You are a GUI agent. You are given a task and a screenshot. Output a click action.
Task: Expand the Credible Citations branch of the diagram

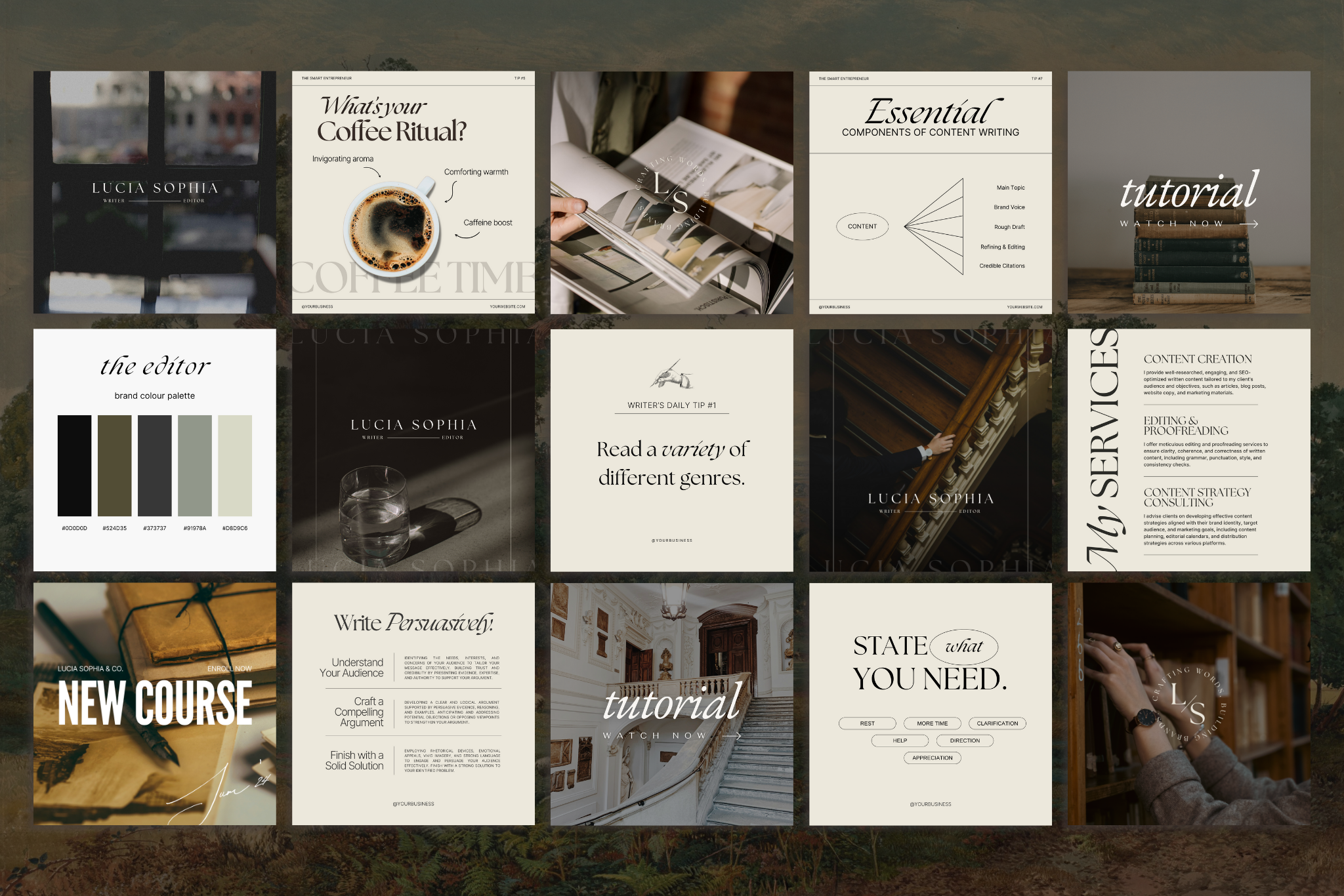[x=1001, y=266]
